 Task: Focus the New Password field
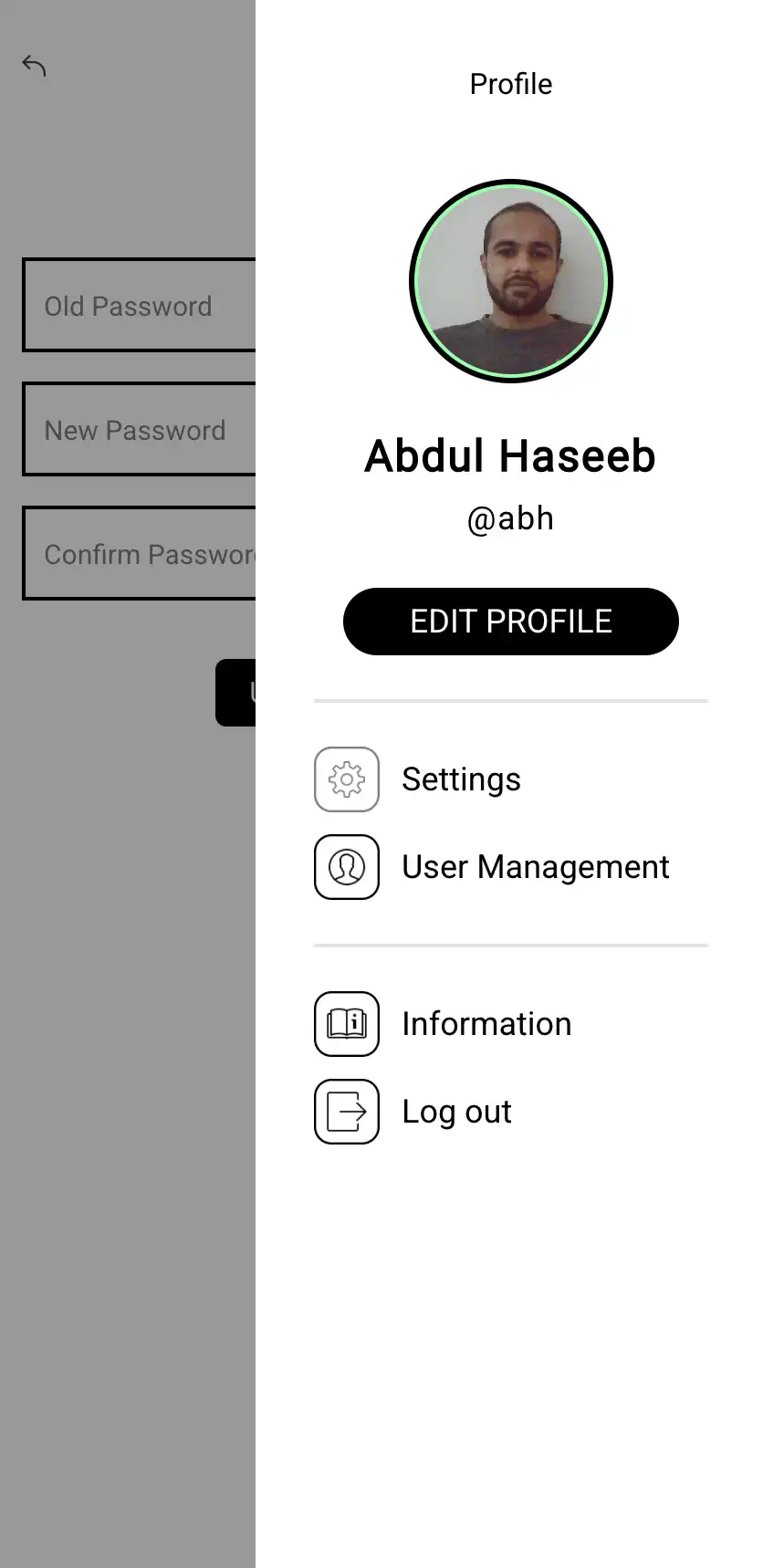tap(139, 430)
